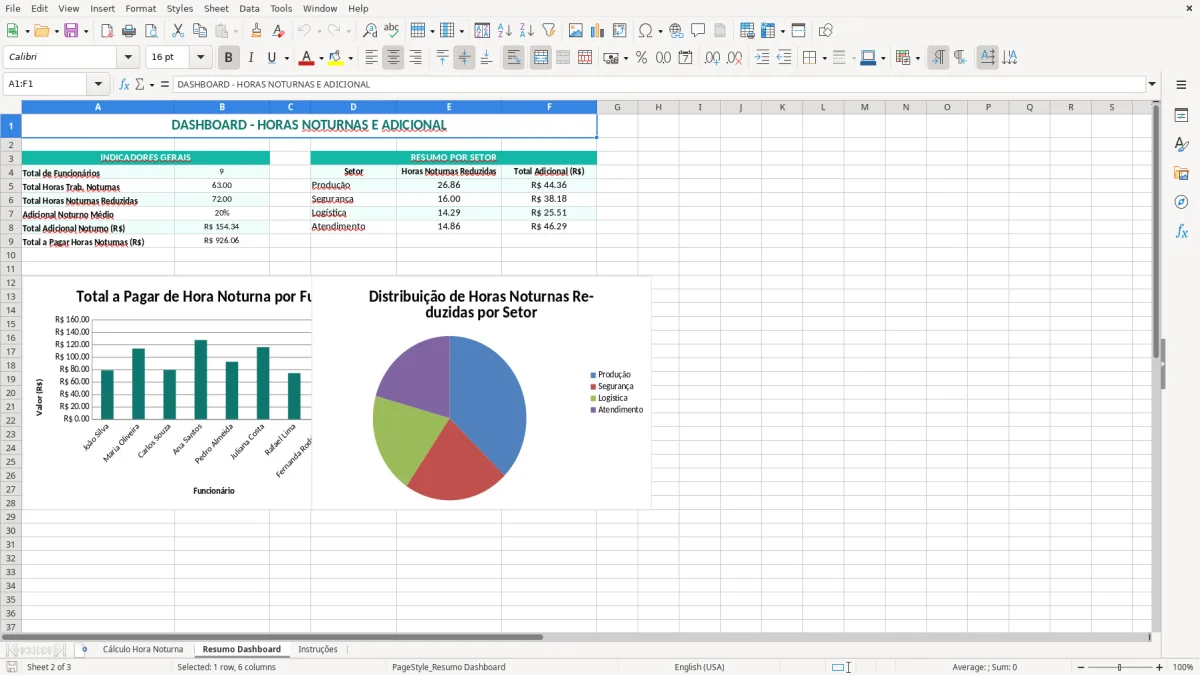Click the Insert Chart icon

pos(598,31)
